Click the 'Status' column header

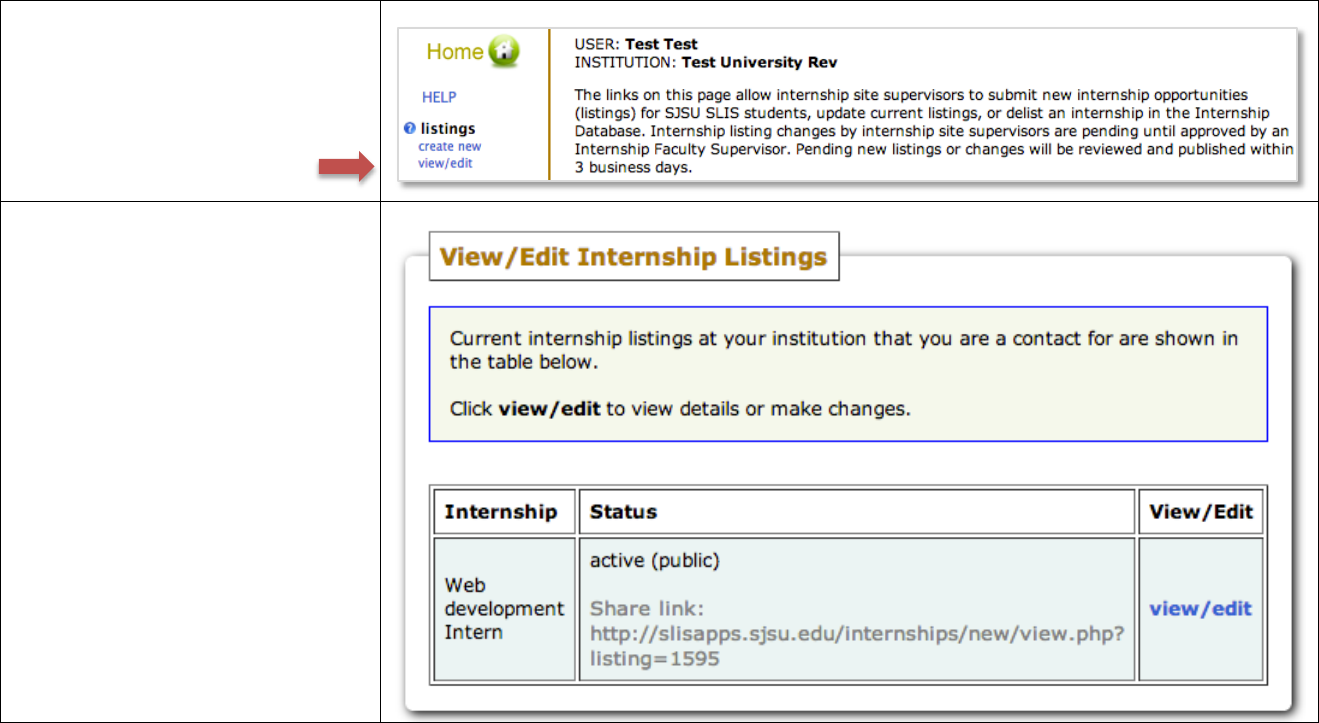point(623,512)
